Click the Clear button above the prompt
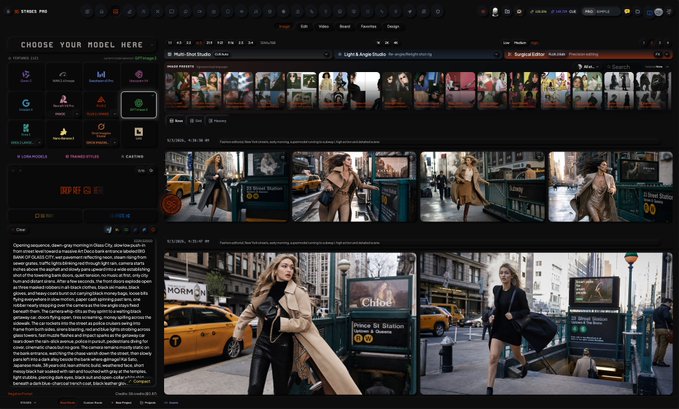The width and height of the screenshot is (679, 409). (x=19, y=230)
